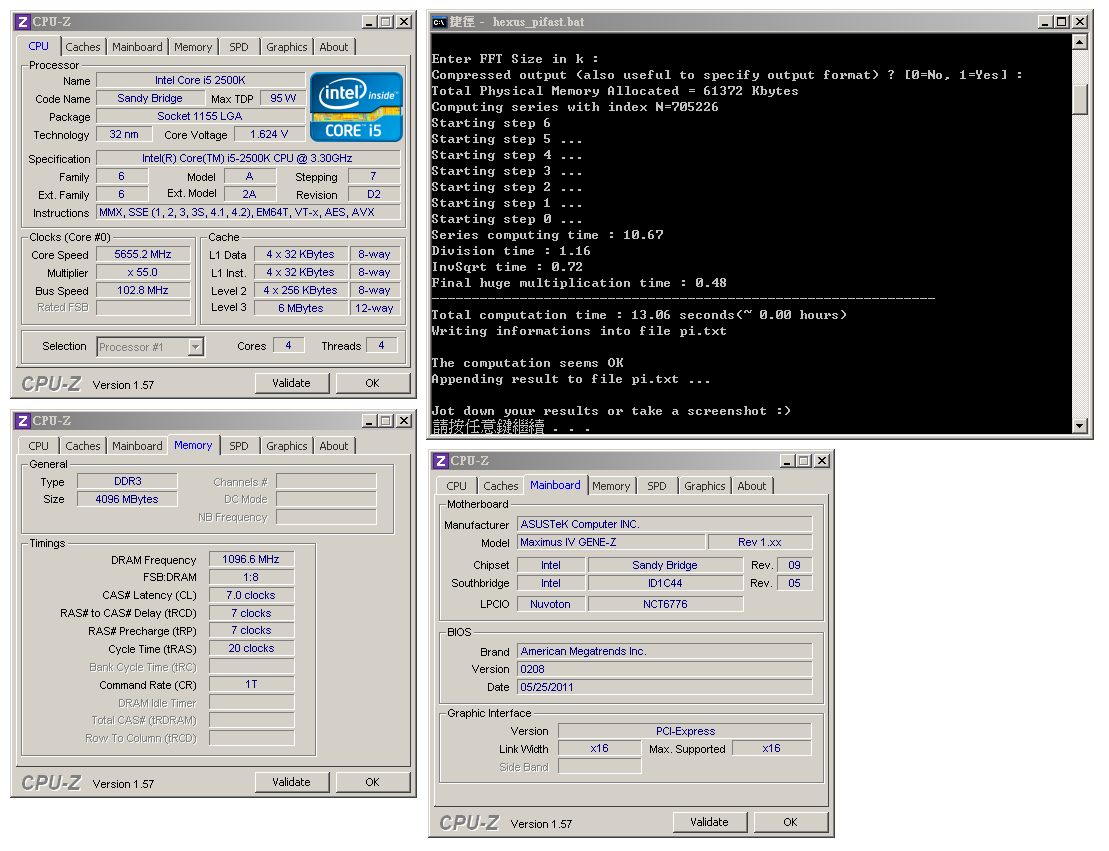Viewport: 1109px width, 851px height.
Task: Click Validate in the CPU tab window
Action: tap(291, 383)
